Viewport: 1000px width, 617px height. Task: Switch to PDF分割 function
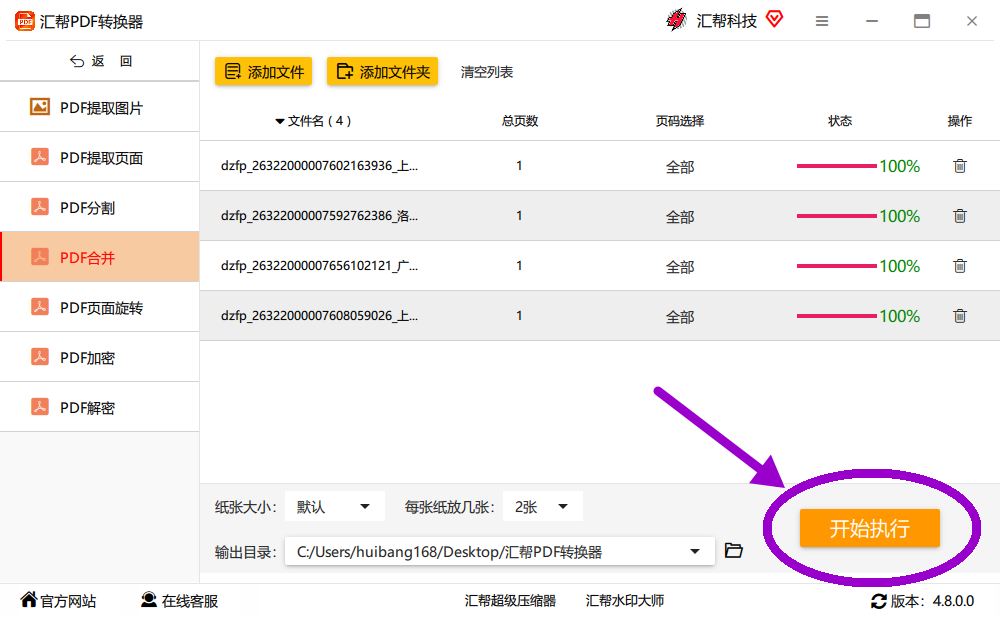99,207
